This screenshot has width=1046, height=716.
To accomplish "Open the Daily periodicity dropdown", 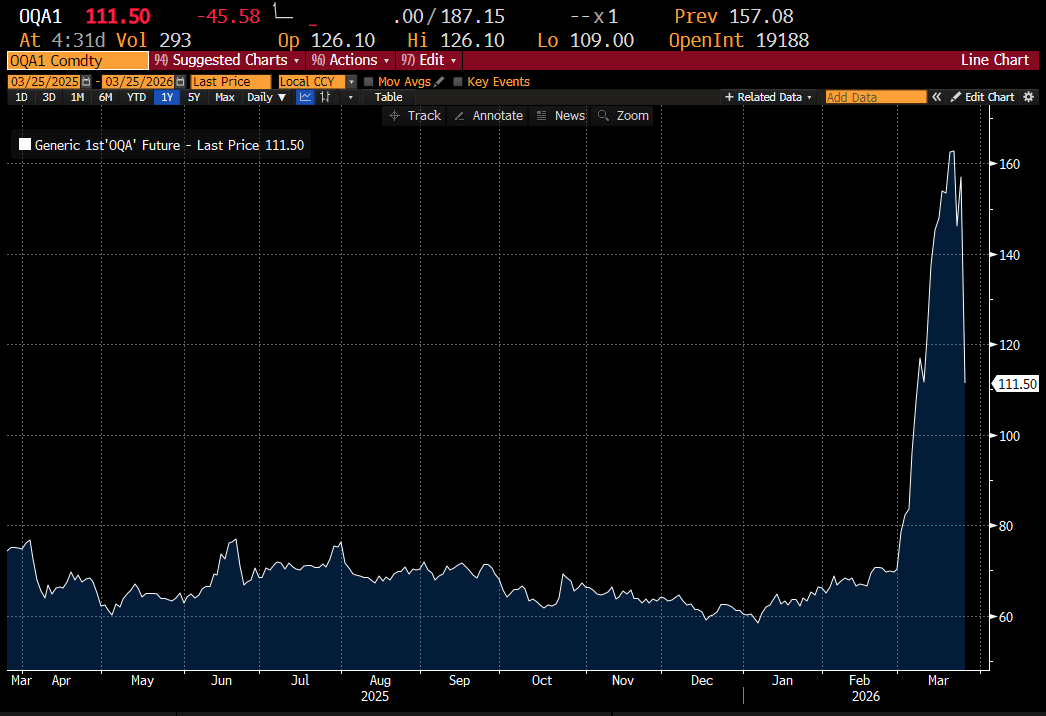I will [266, 97].
